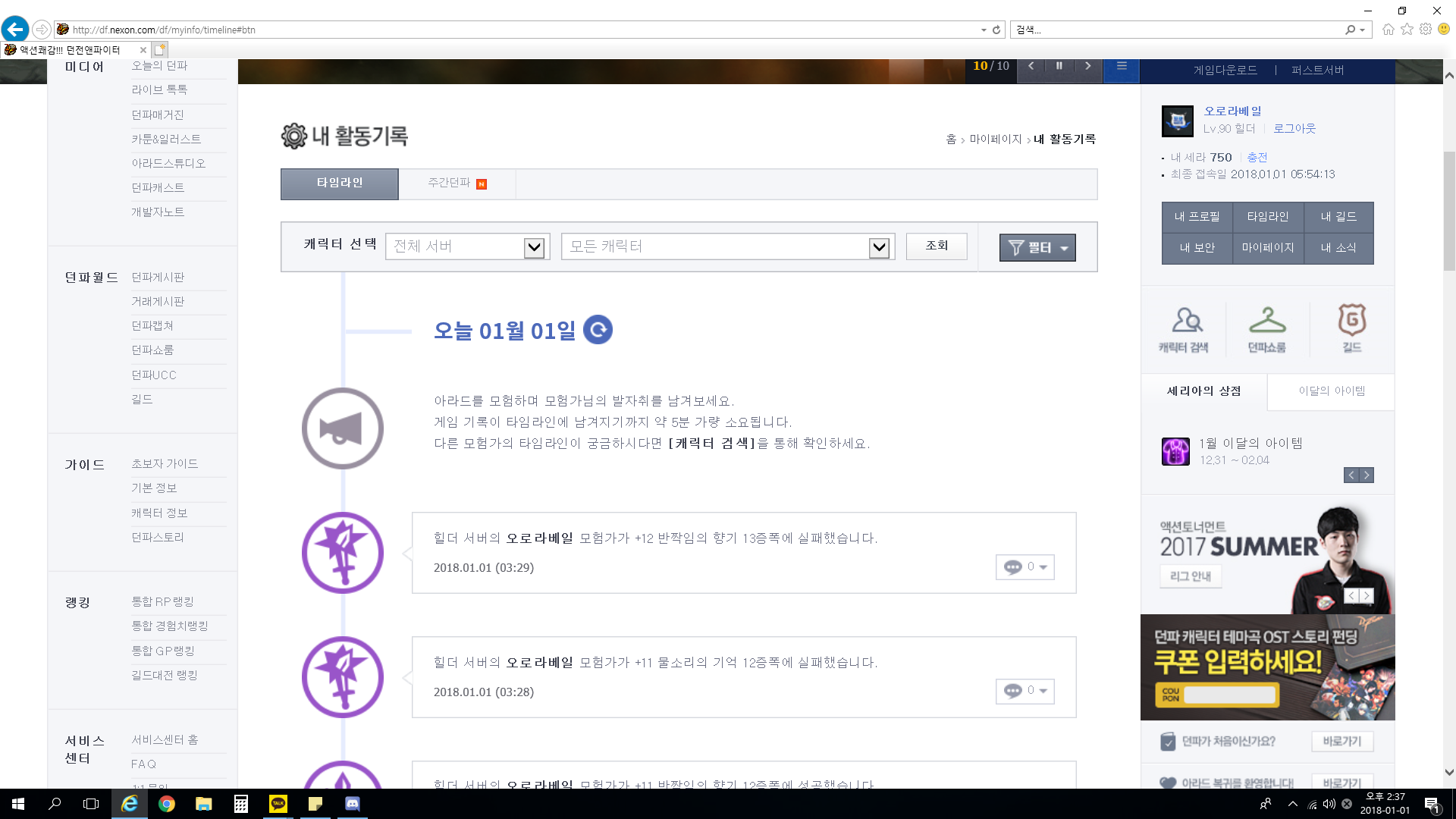This screenshot has height=819, width=1456.
Task: Open the 게임다운로드 link
Action: [x=1225, y=71]
